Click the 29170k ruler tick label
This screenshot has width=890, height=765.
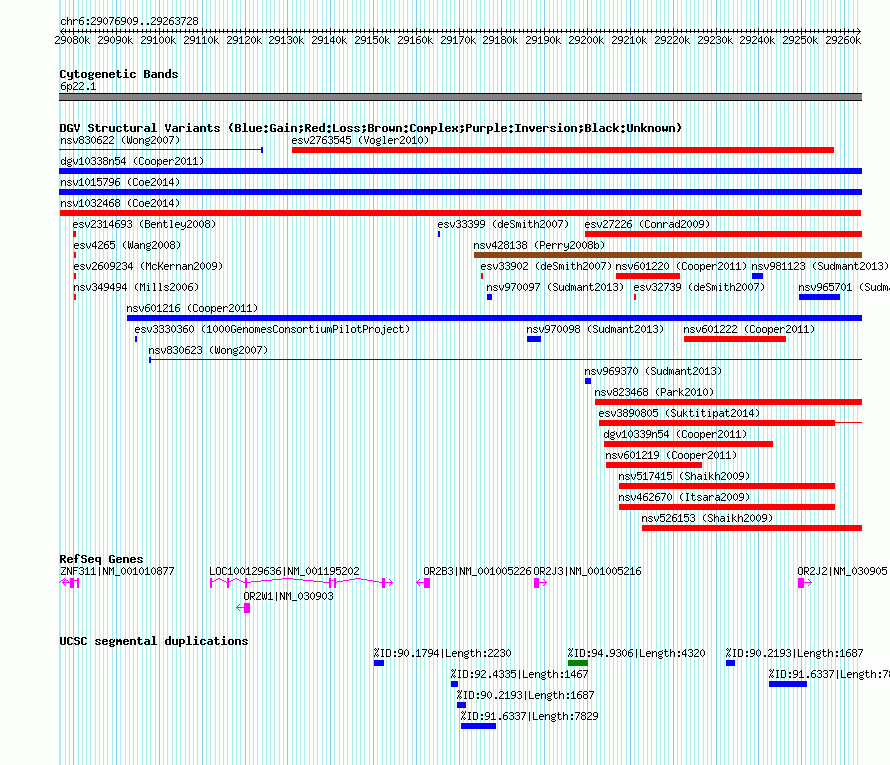coord(457,40)
